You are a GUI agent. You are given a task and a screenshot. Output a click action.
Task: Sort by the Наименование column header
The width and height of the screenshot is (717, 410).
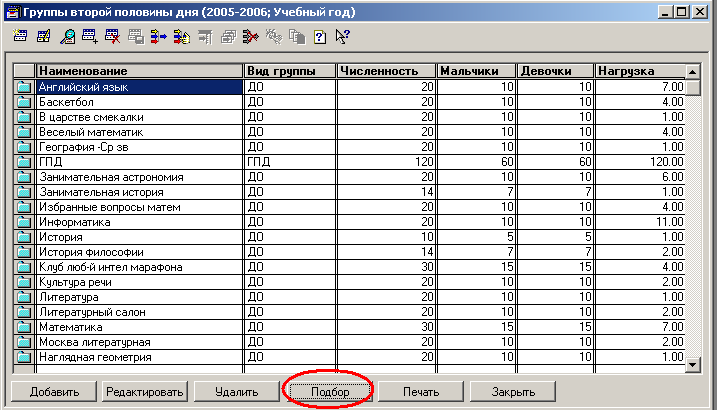click(139, 71)
